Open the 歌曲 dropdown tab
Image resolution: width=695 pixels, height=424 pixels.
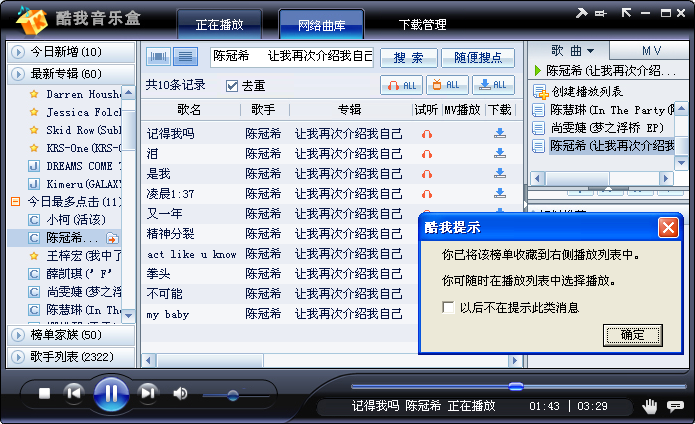[569, 51]
